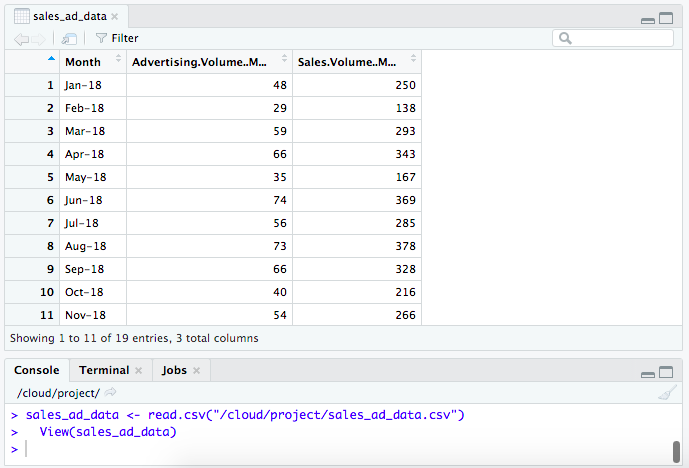
Task: Close the Jobs tab
Action: [196, 371]
